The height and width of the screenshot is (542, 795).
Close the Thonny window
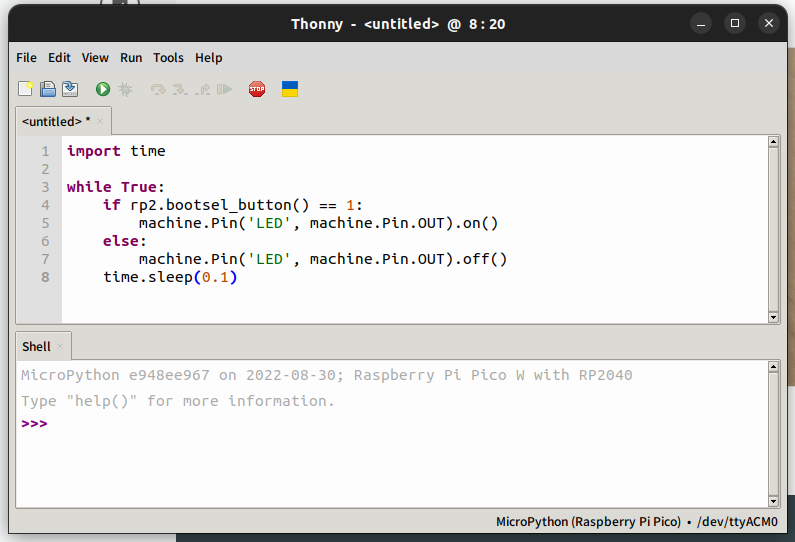point(769,23)
